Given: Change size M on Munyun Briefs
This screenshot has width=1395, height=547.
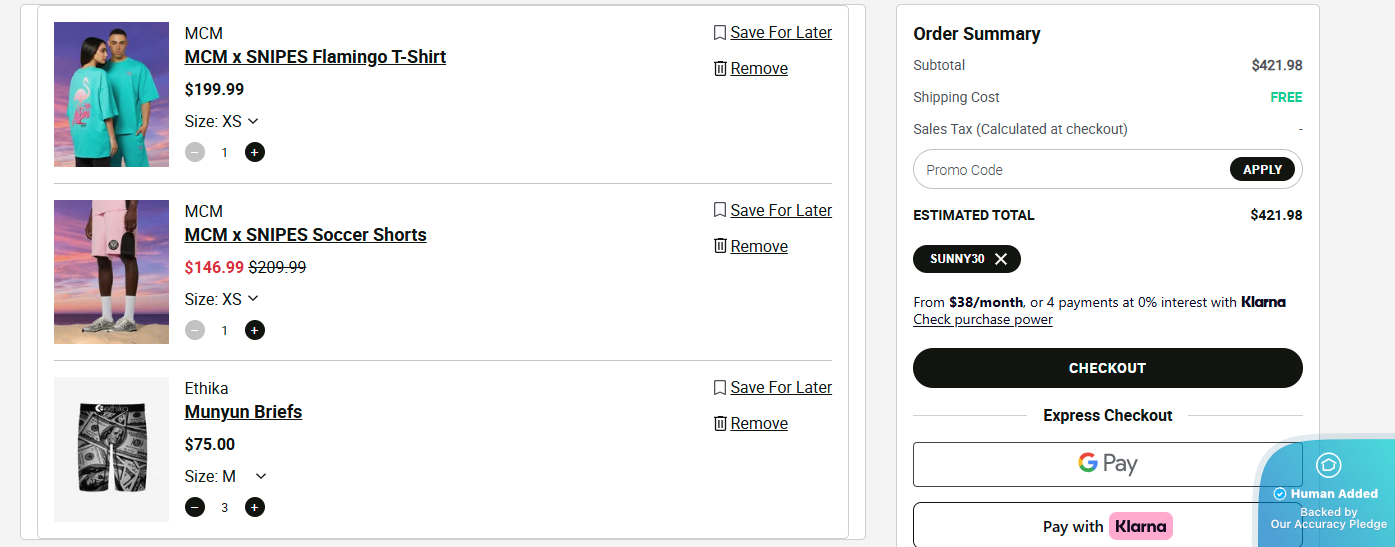Looking at the screenshot, I should 260,477.
